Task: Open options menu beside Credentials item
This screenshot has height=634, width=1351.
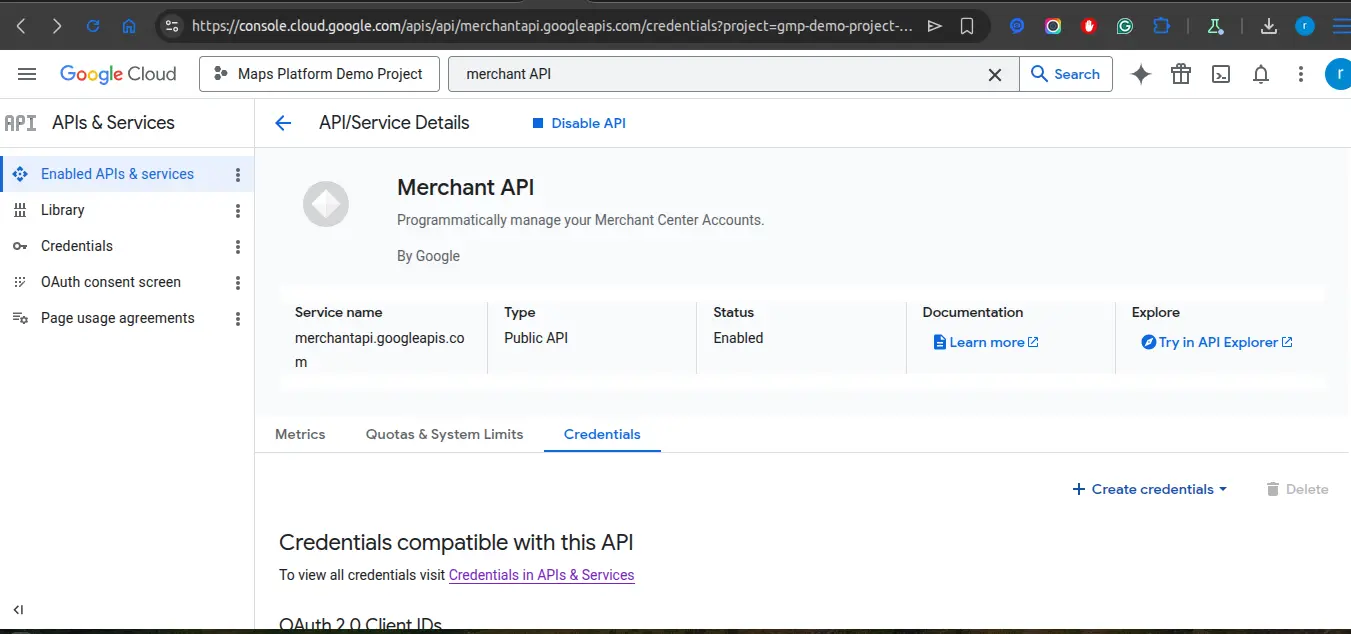Action: point(238,246)
